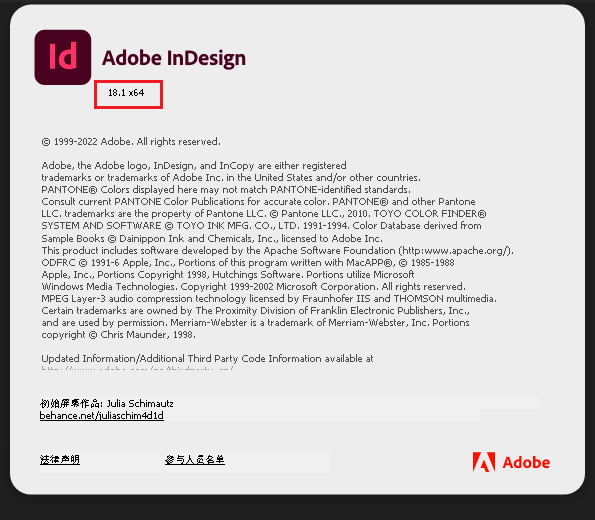Click the MPEG Layer-3 audio compression line
The image size is (595, 520).
pyautogui.click(x=269, y=299)
